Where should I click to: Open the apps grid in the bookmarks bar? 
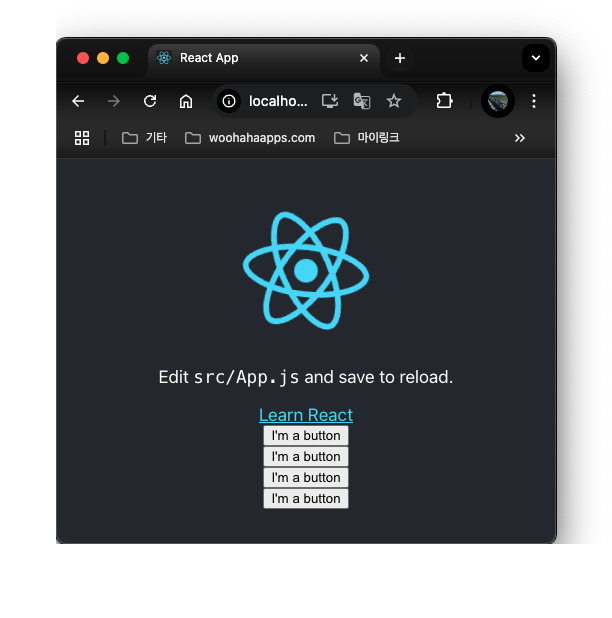82,138
